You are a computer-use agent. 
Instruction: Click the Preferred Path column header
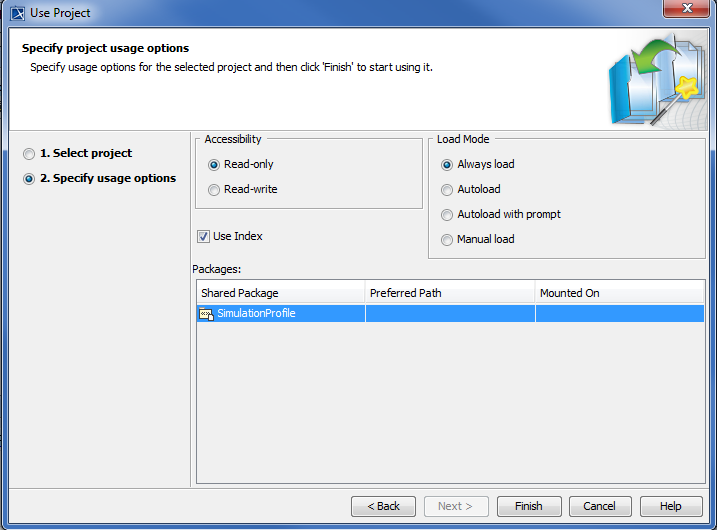[x=450, y=293]
